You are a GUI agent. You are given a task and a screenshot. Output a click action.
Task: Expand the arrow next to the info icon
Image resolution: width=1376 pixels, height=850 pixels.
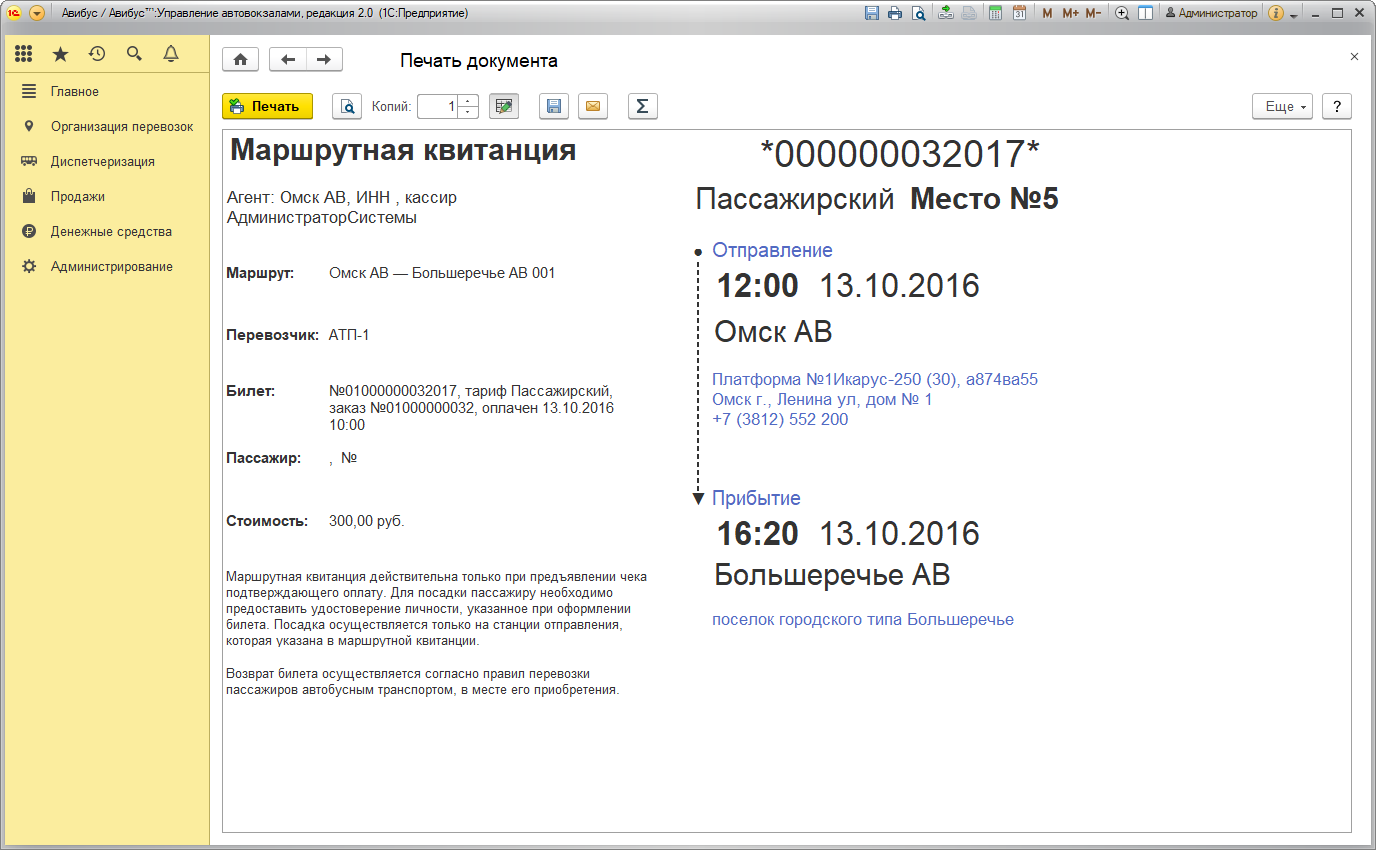1294,15
